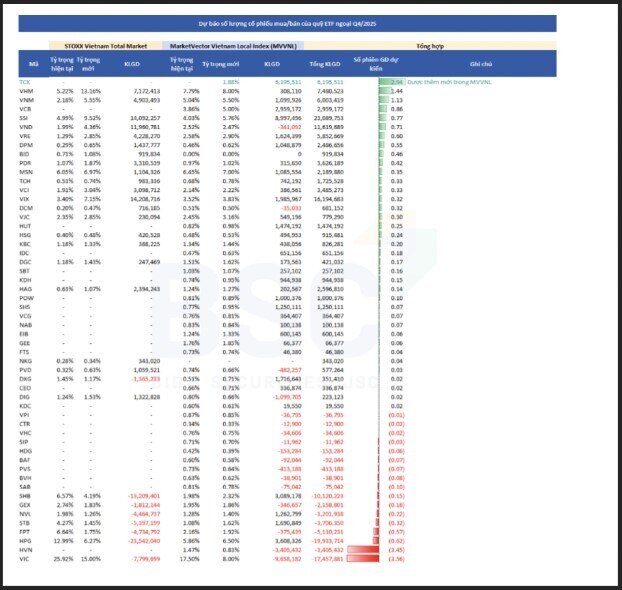
Task: Click the 'Tổng KLGD' column header
Action: 325,64
